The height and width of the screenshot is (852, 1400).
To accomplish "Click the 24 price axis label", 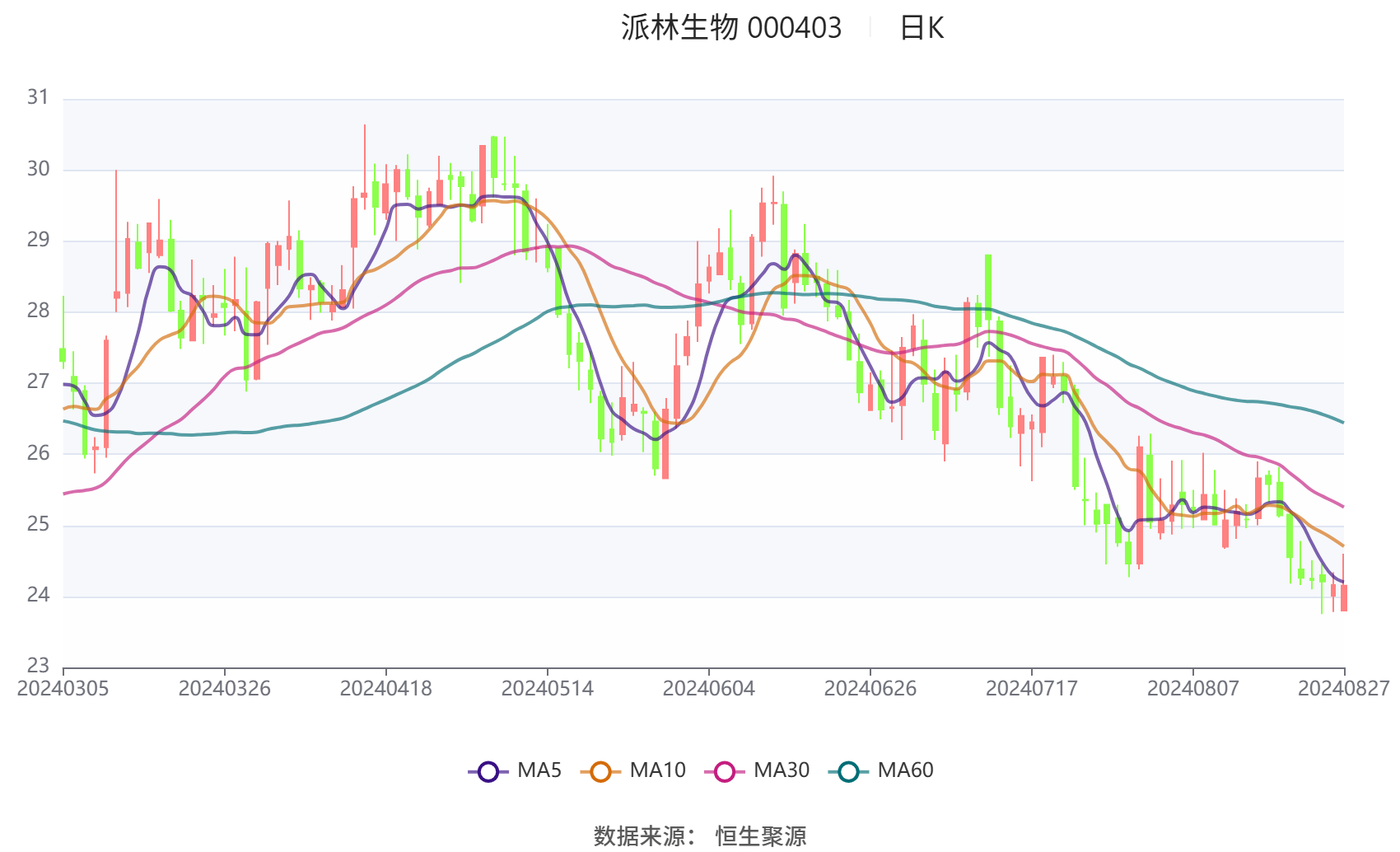I will 38,595.
